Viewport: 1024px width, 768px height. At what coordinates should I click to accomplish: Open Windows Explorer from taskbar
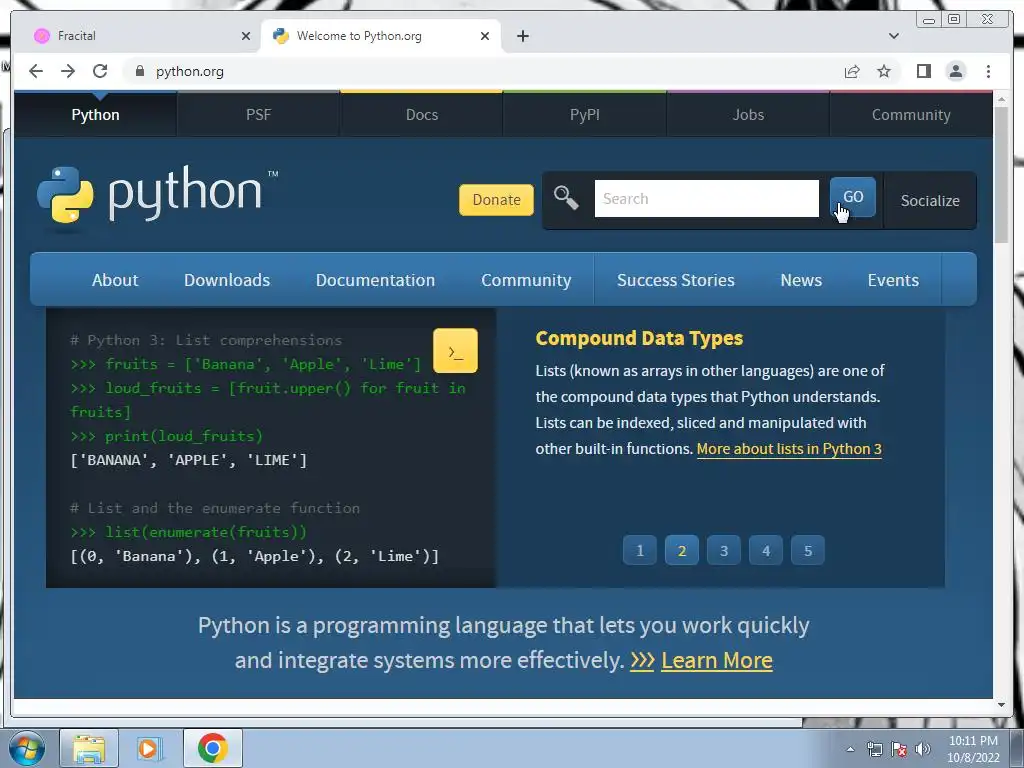point(89,748)
